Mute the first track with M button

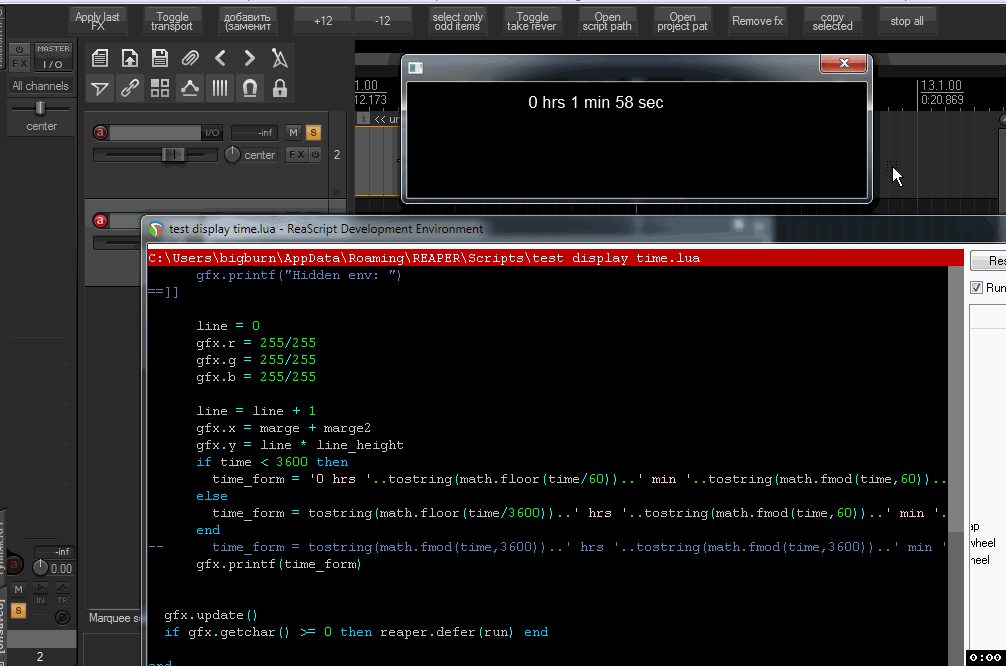[x=293, y=133]
